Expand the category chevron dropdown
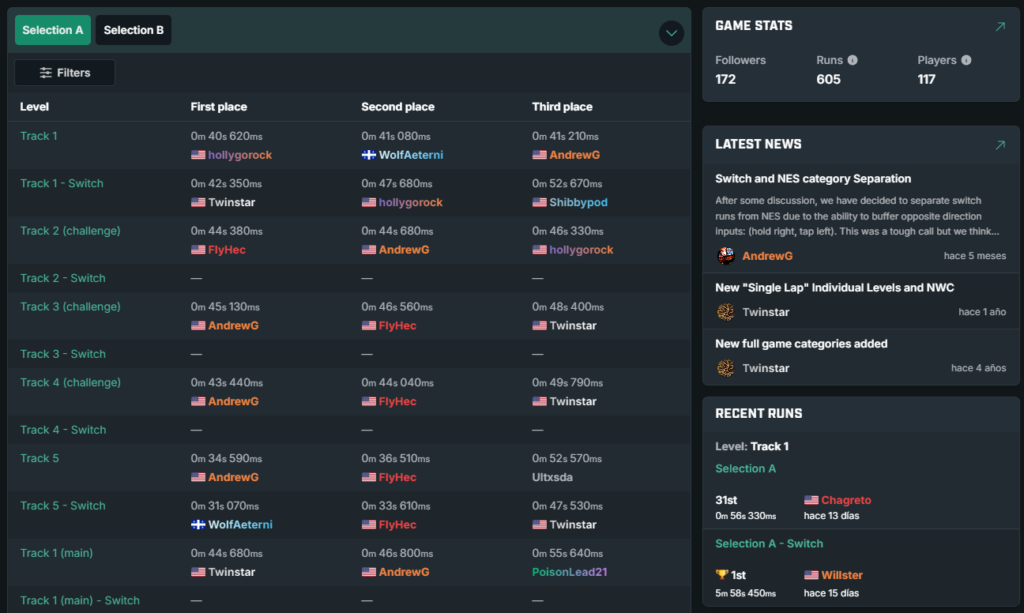This screenshot has width=1024, height=613. tap(671, 33)
